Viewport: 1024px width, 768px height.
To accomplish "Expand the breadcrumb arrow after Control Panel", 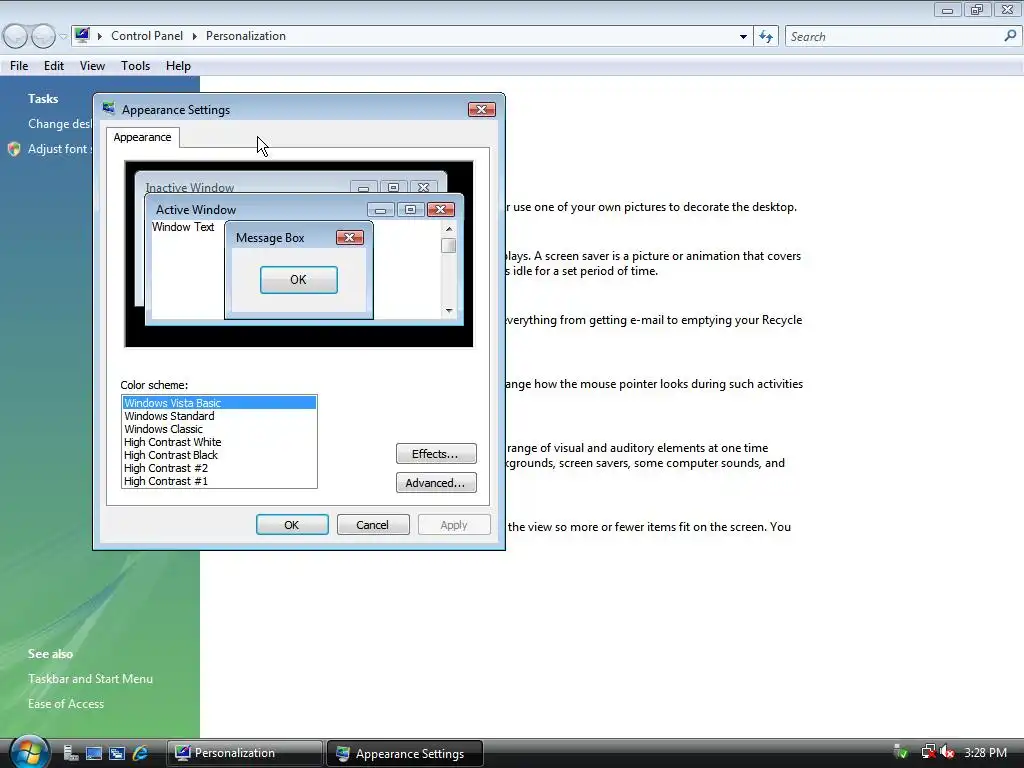I will coord(195,36).
